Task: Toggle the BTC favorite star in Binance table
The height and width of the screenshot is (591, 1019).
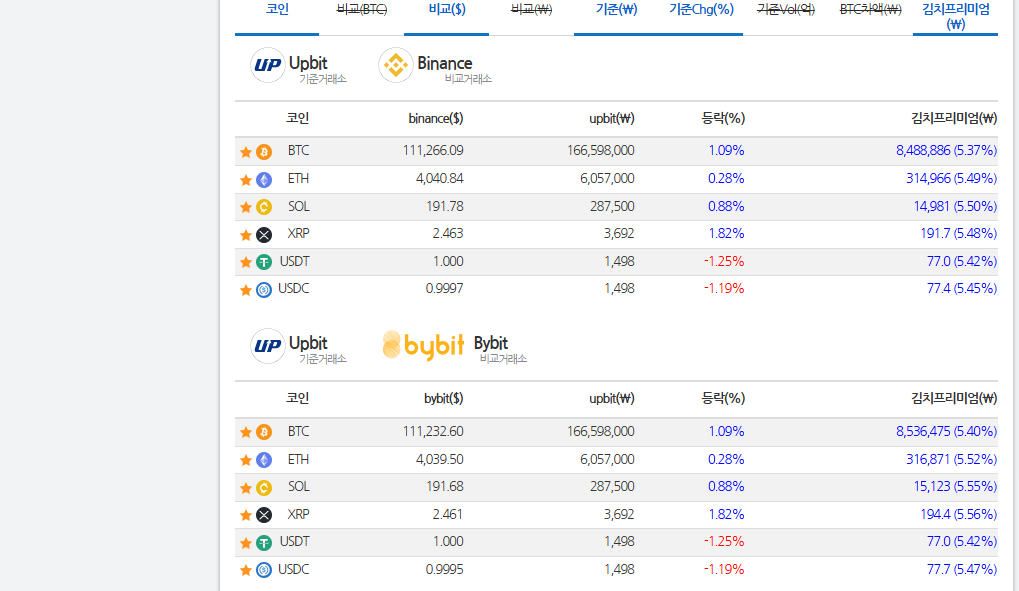Action: pyautogui.click(x=246, y=152)
